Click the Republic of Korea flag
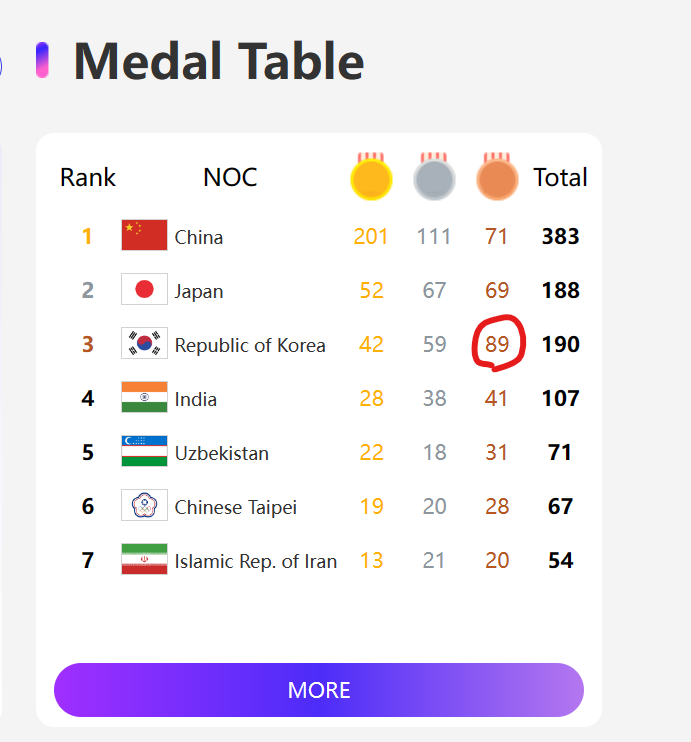This screenshot has height=742, width=691. tap(144, 344)
